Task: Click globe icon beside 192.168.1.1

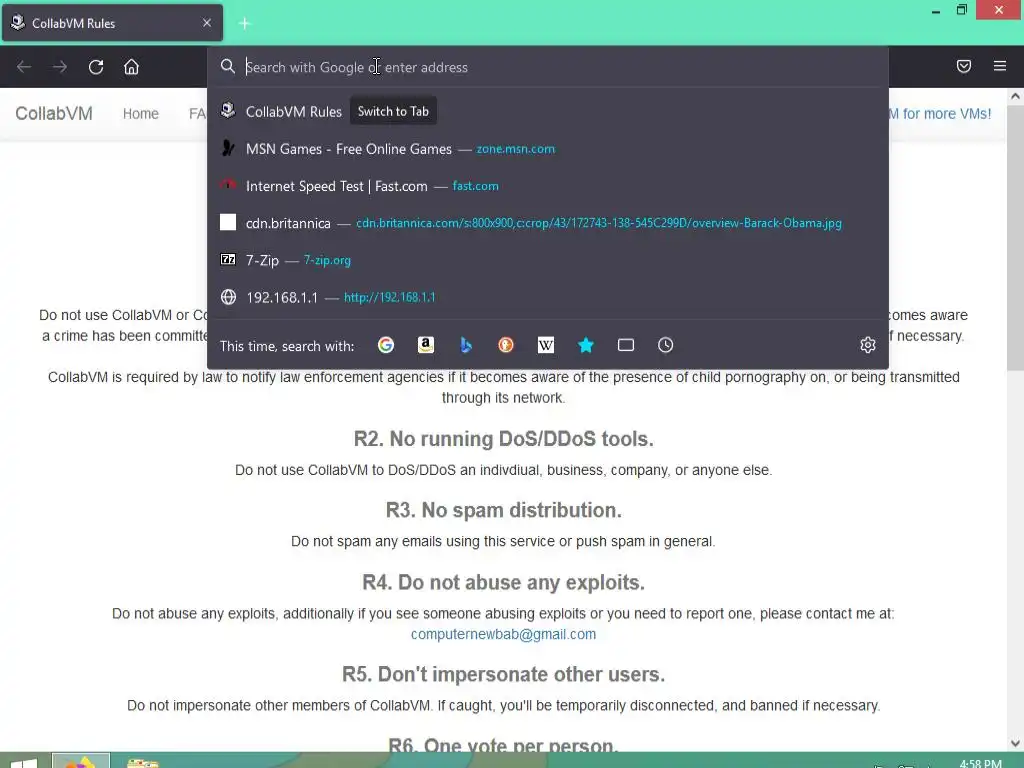Action: pyautogui.click(x=228, y=297)
